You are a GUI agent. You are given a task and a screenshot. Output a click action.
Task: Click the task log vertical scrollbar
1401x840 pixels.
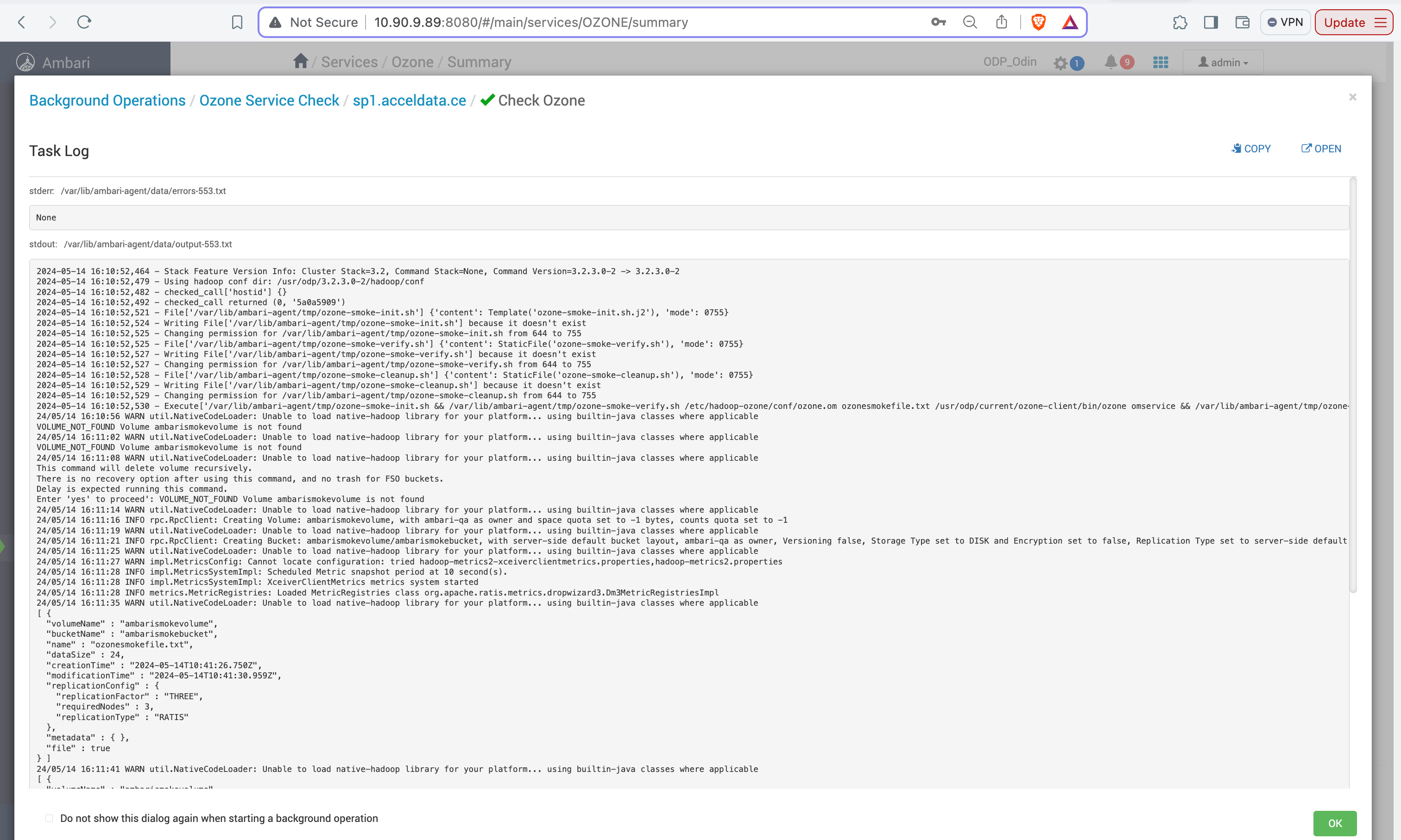tap(1353, 385)
